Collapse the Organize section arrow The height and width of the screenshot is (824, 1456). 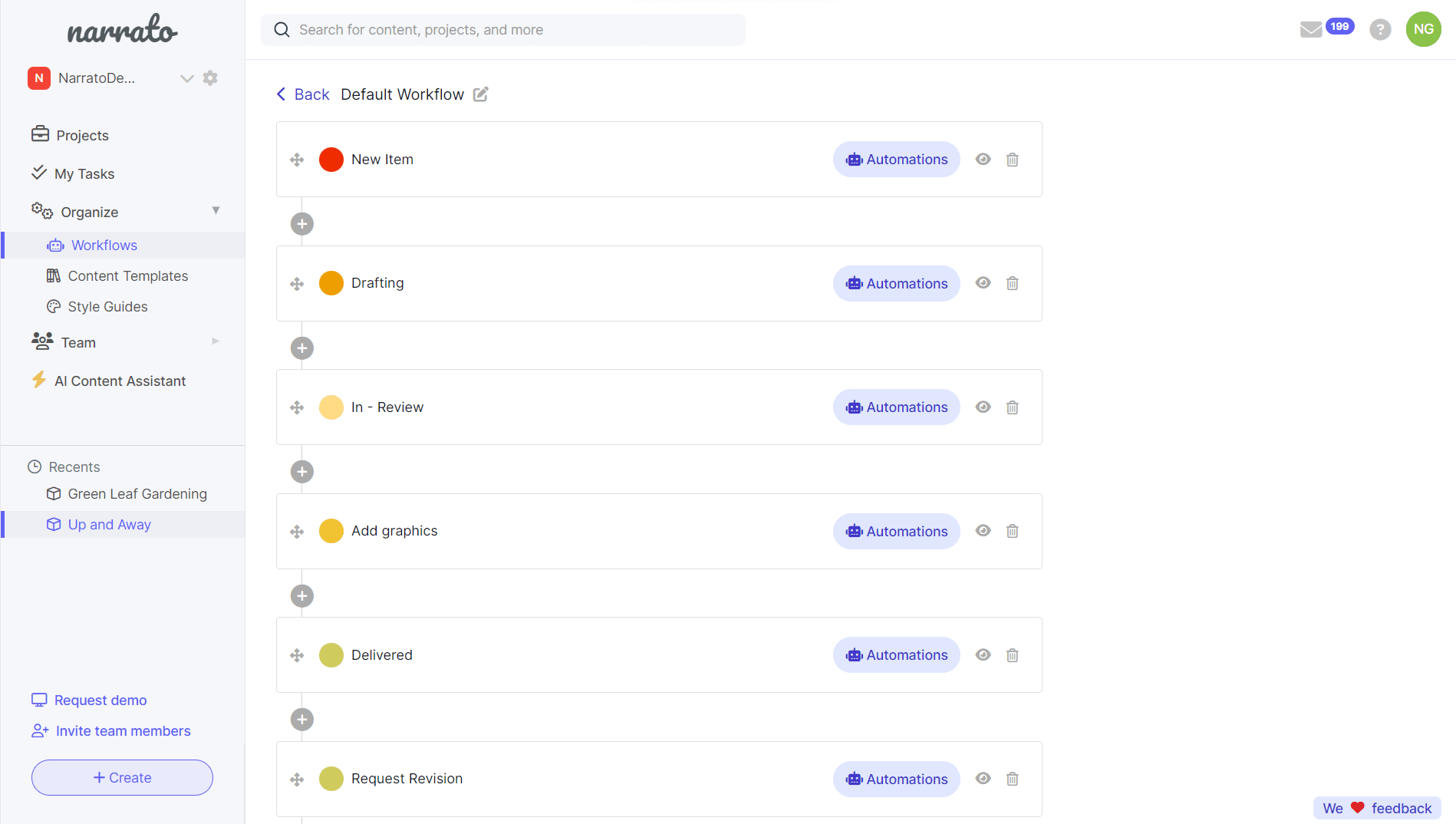tap(216, 210)
